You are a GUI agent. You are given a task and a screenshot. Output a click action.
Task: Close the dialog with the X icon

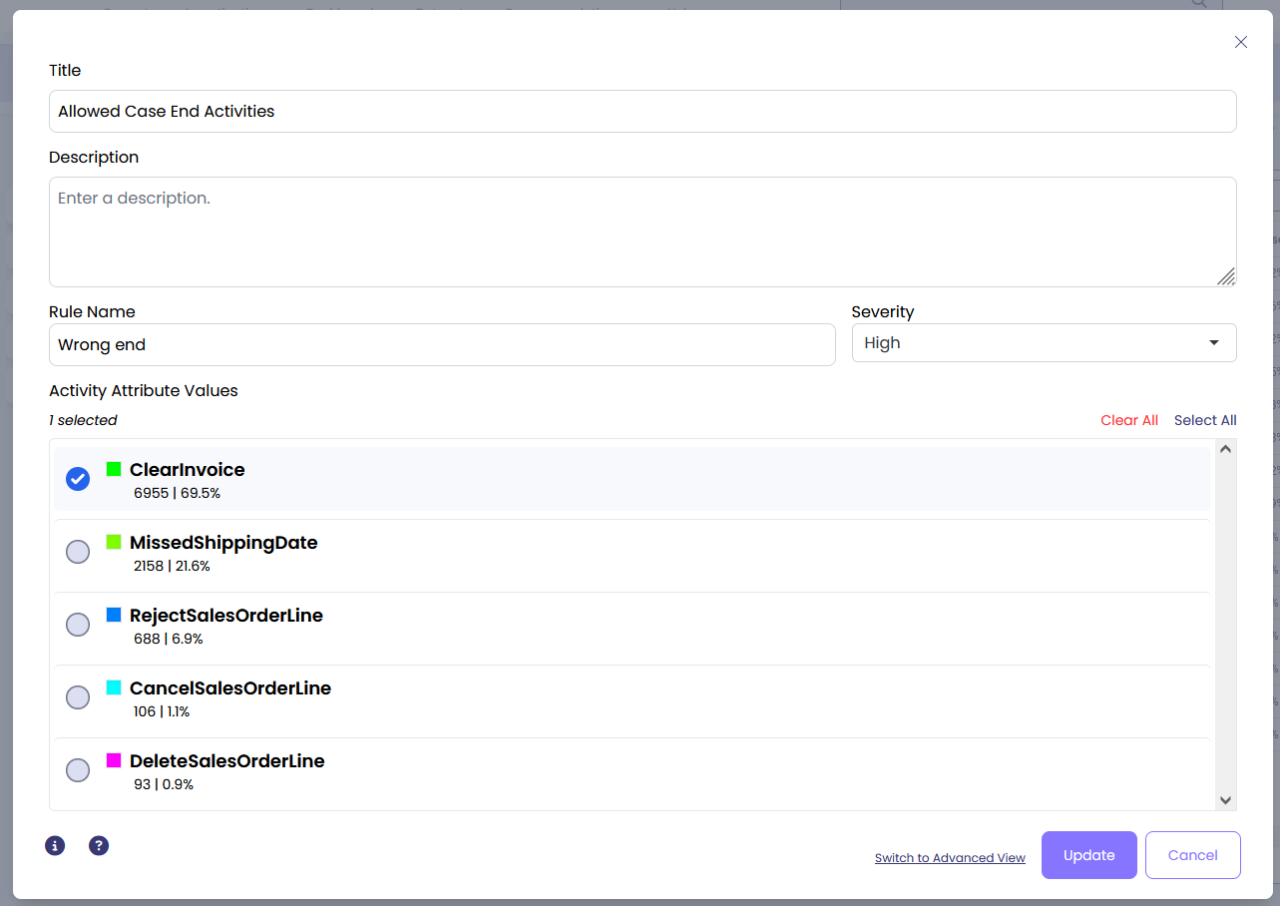point(1241,42)
